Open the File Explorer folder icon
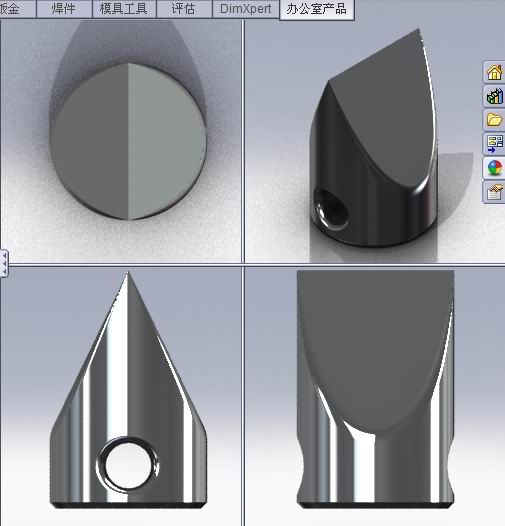This screenshot has width=505, height=526. click(494, 120)
